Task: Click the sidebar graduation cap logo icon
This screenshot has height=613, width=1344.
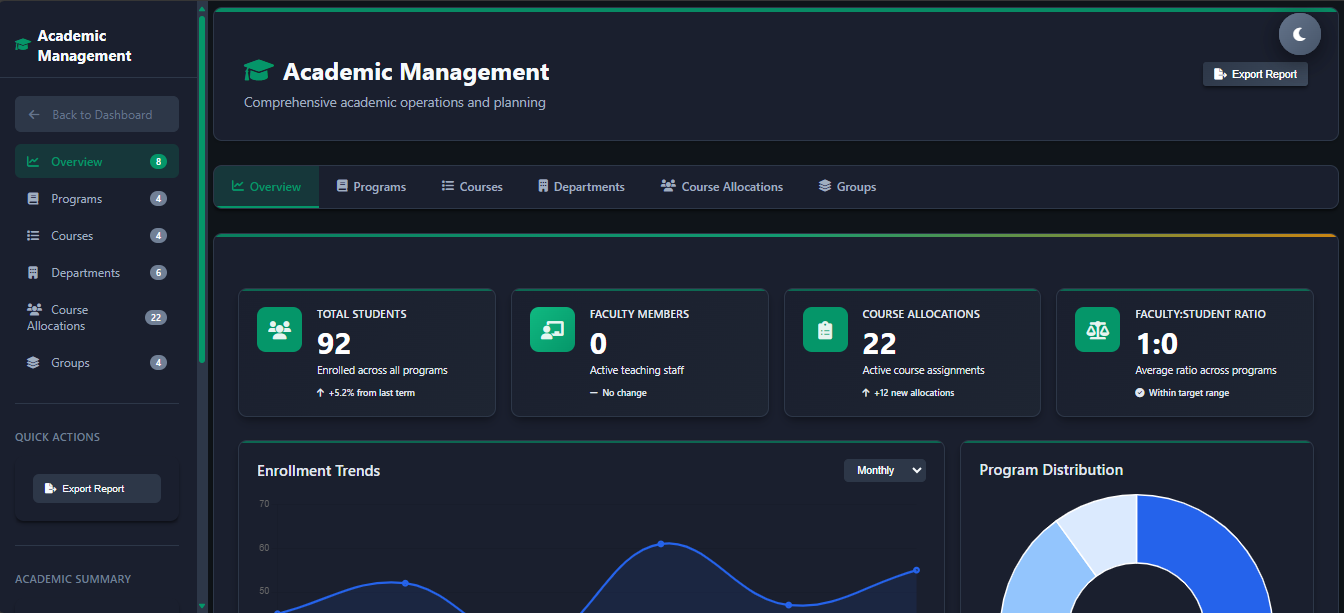Action: coord(22,46)
